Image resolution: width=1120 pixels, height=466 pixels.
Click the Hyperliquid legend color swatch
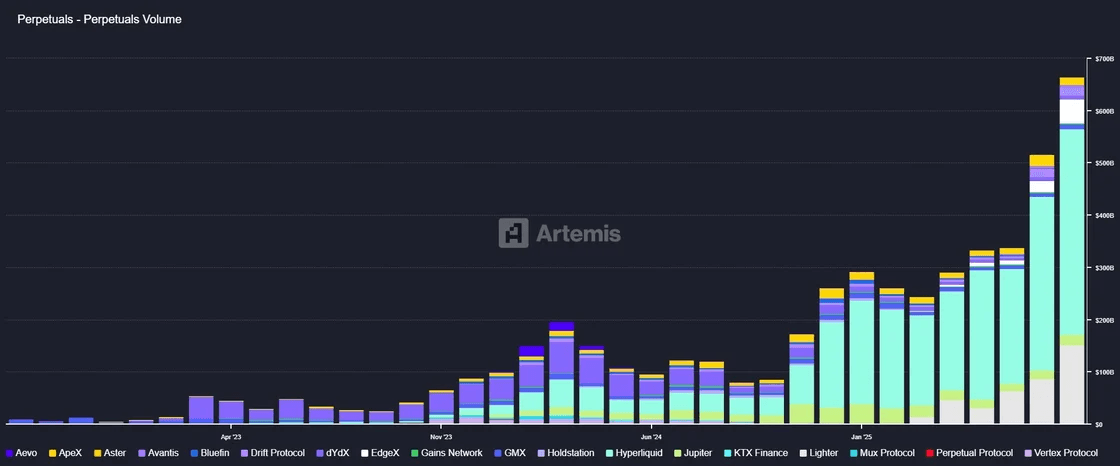click(x=609, y=453)
